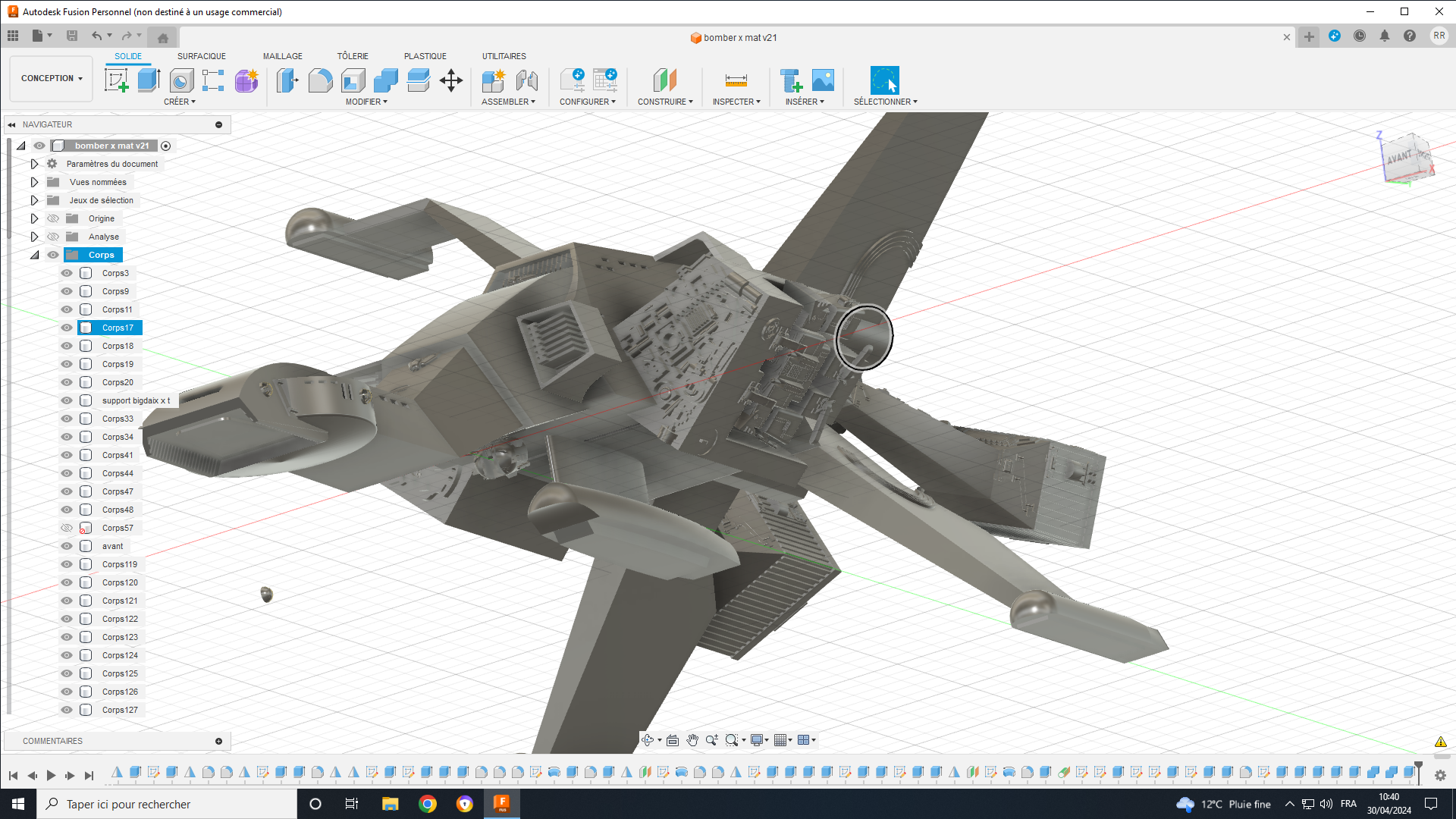This screenshot has height=819, width=1456.
Task: Play the design timeline
Action: pyautogui.click(x=51, y=775)
